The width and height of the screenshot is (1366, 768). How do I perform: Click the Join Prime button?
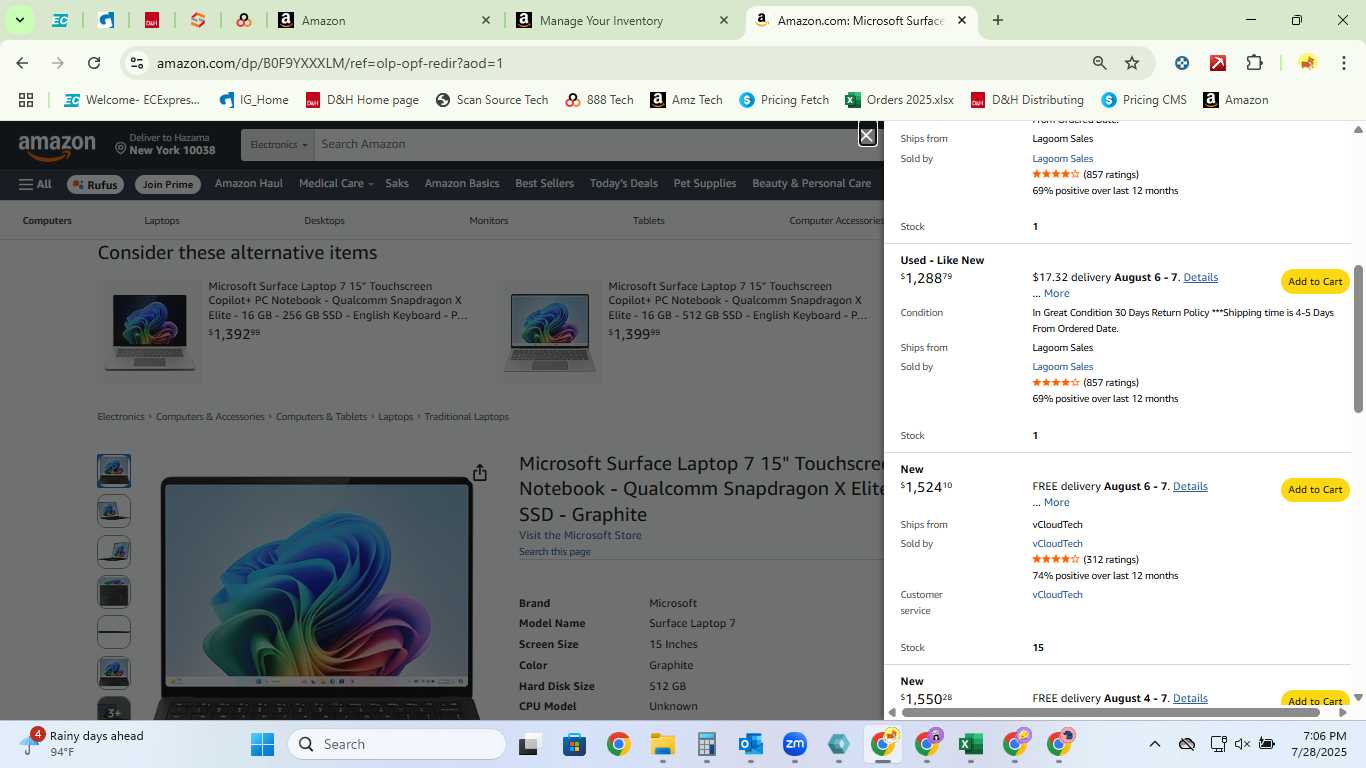[168, 185]
